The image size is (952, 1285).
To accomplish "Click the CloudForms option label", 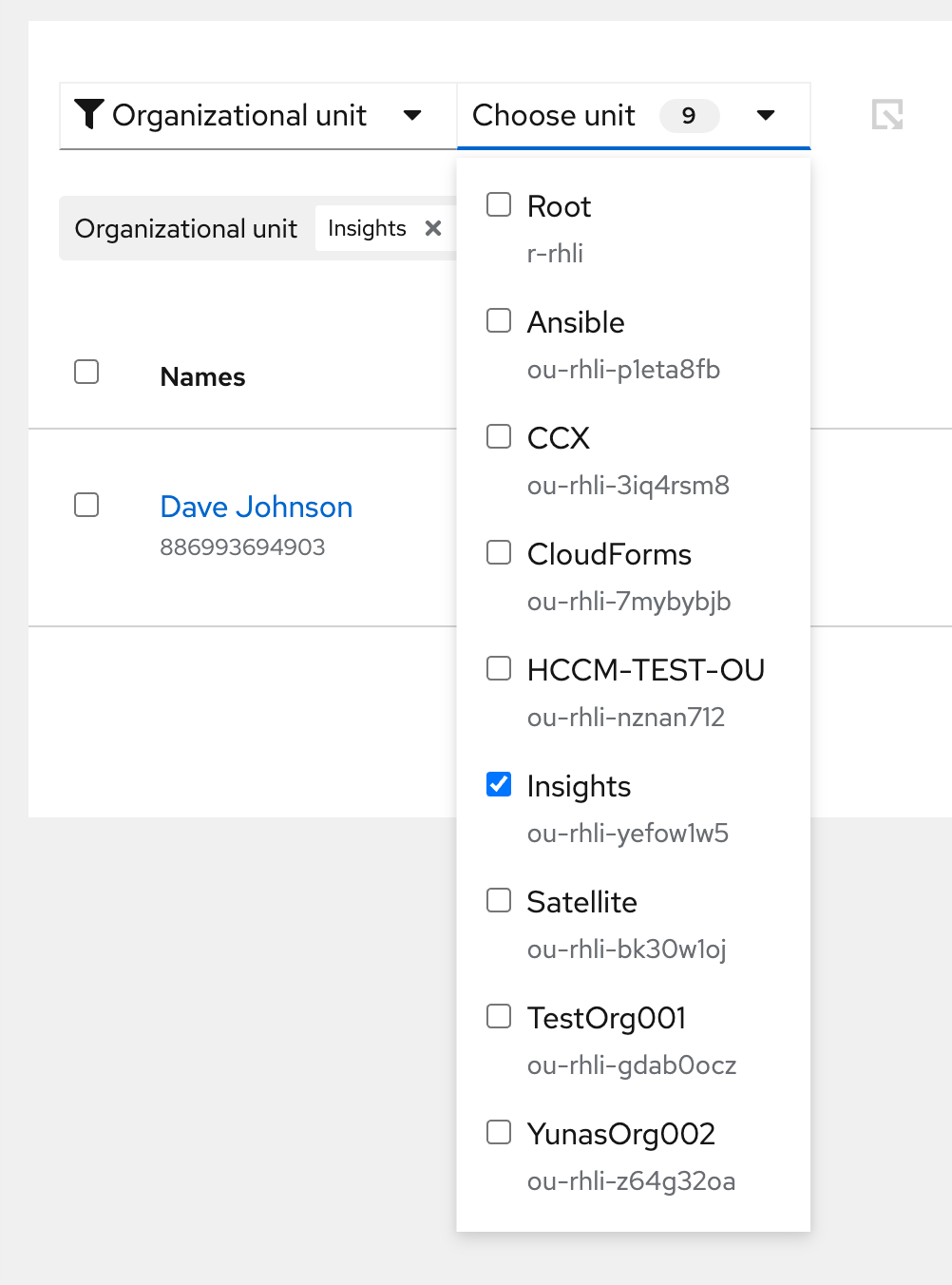I will [x=609, y=554].
